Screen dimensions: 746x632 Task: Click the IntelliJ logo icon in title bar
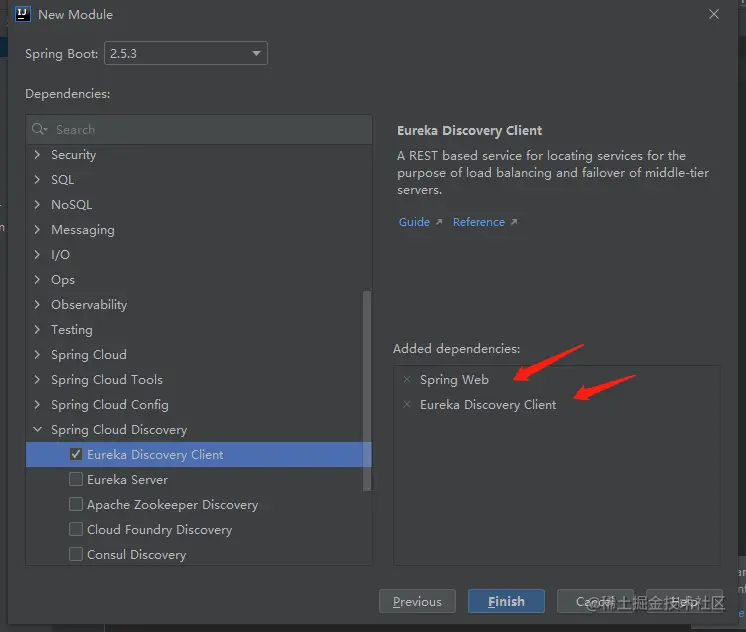(23, 14)
